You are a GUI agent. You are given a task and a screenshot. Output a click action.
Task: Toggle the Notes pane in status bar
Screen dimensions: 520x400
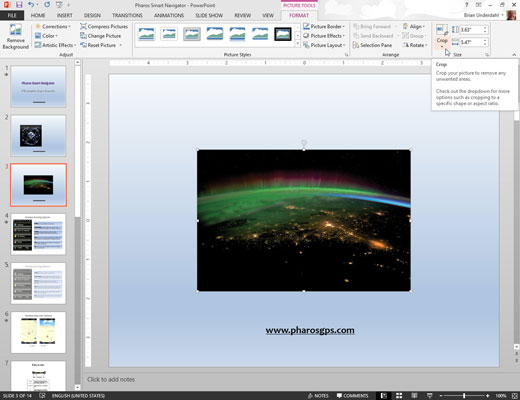pos(318,396)
